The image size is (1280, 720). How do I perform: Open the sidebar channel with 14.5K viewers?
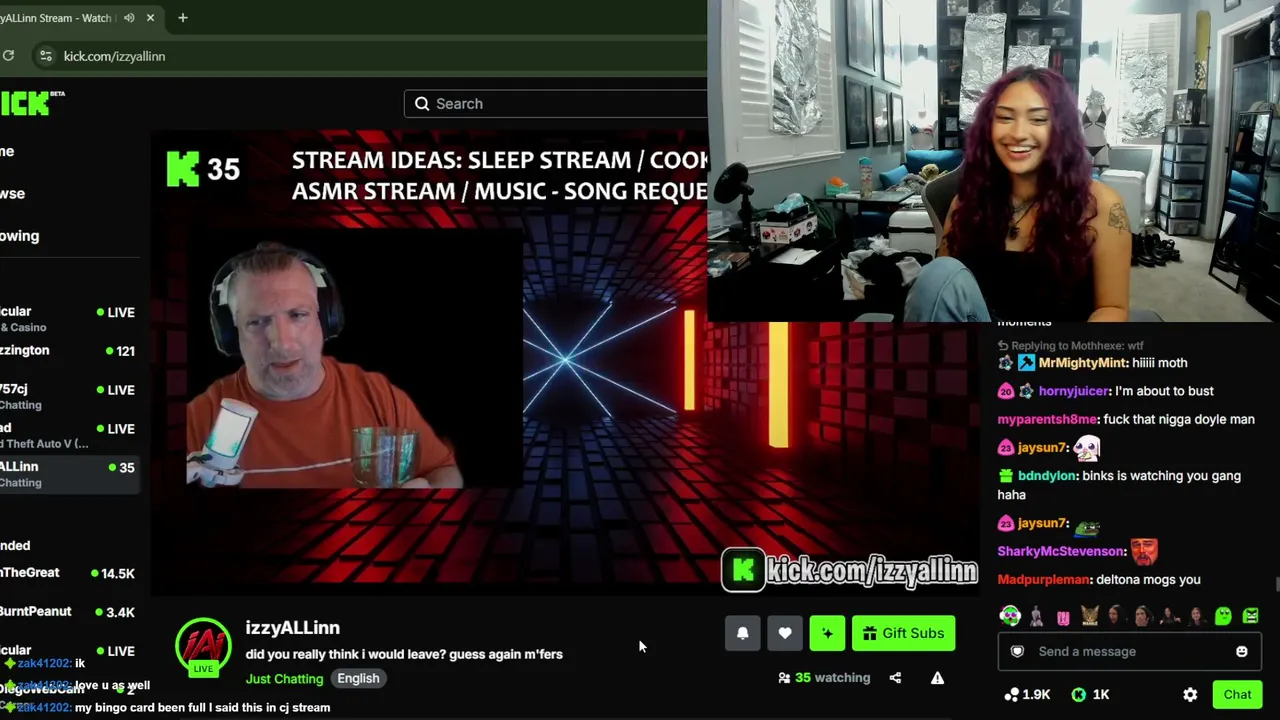[x=69, y=573]
